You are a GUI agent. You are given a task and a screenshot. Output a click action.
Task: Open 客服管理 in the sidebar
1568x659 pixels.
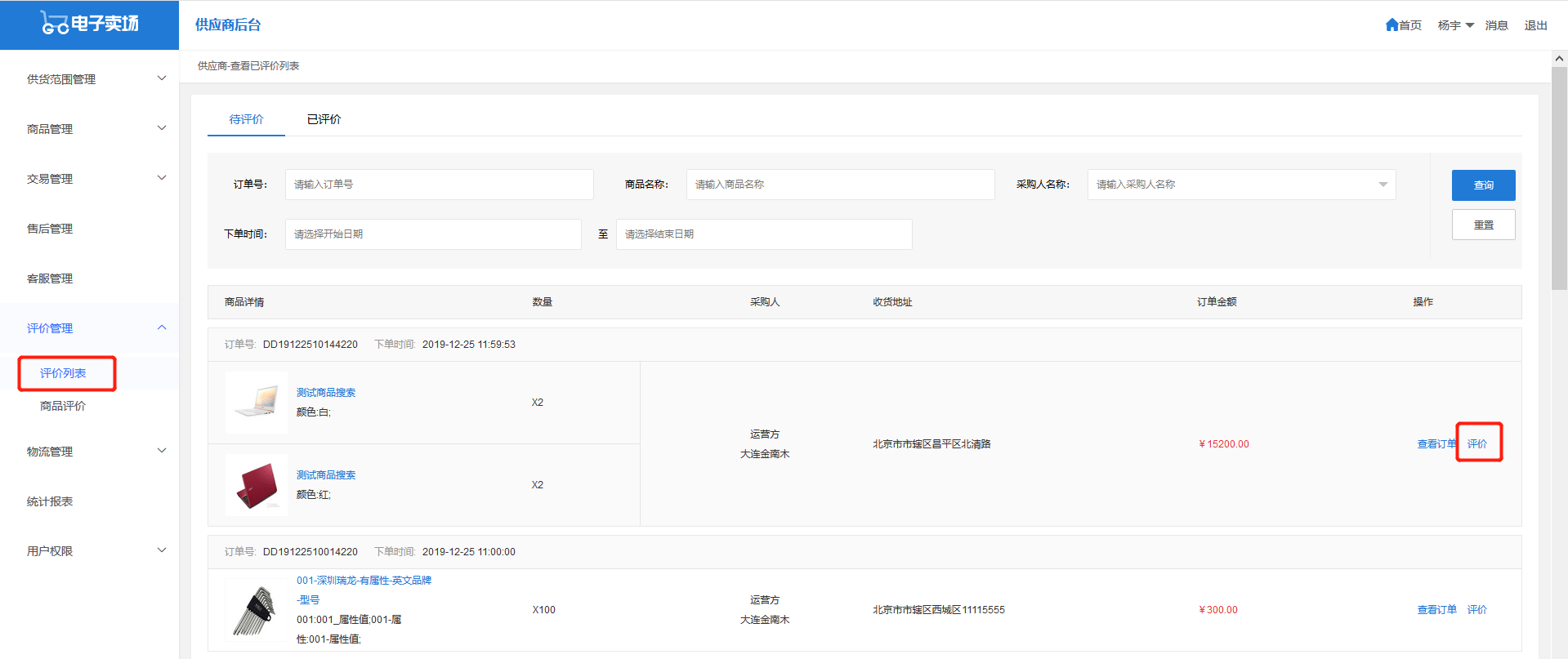(50, 278)
